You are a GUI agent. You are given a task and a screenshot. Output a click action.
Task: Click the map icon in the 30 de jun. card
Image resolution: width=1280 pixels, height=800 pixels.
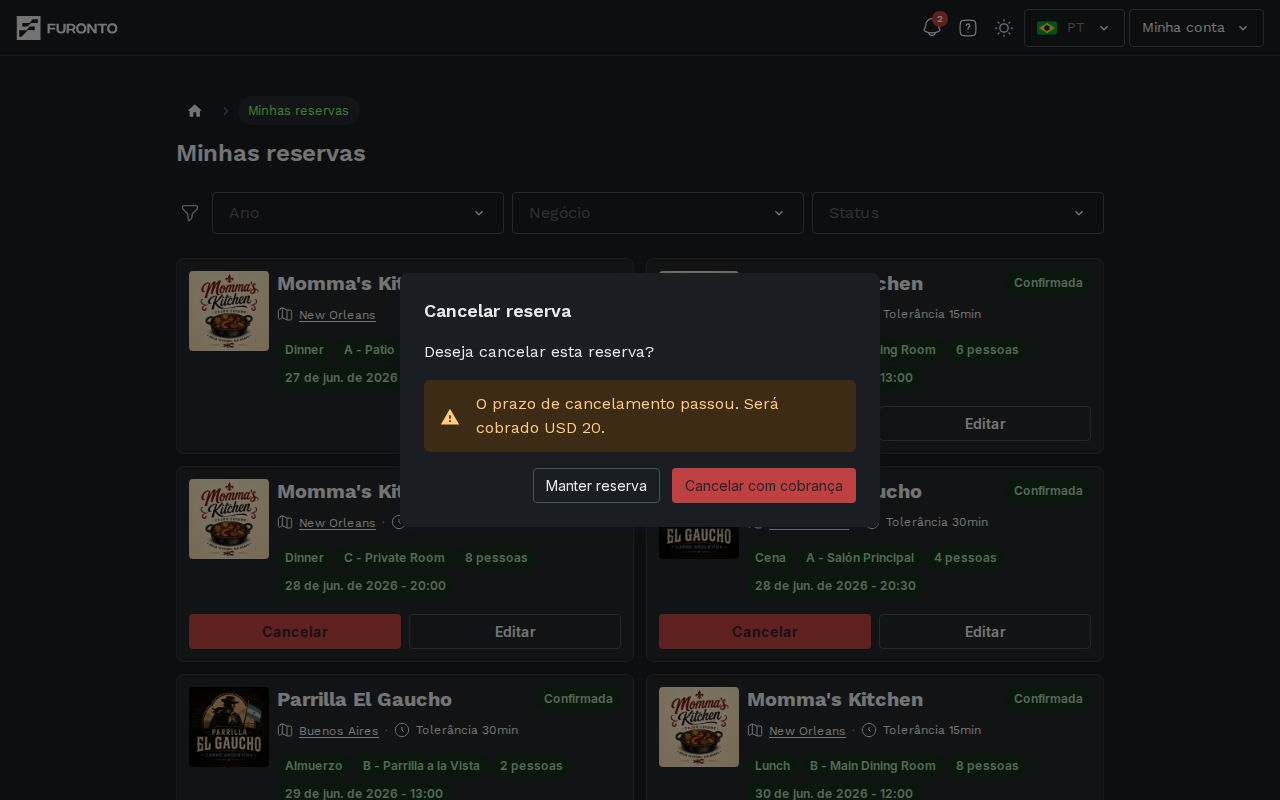click(755, 730)
